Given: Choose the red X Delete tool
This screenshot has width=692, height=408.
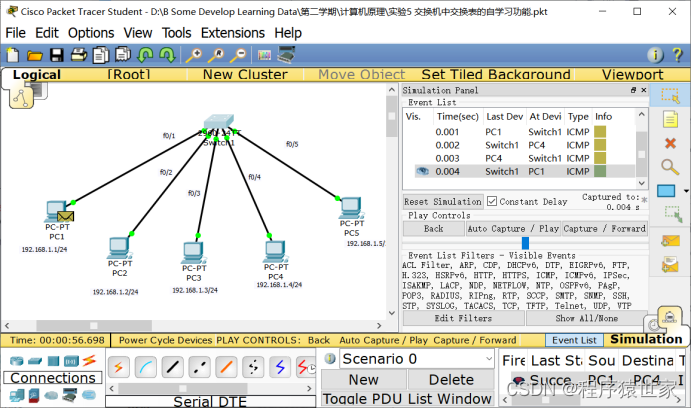Looking at the screenshot, I should click(670, 143).
